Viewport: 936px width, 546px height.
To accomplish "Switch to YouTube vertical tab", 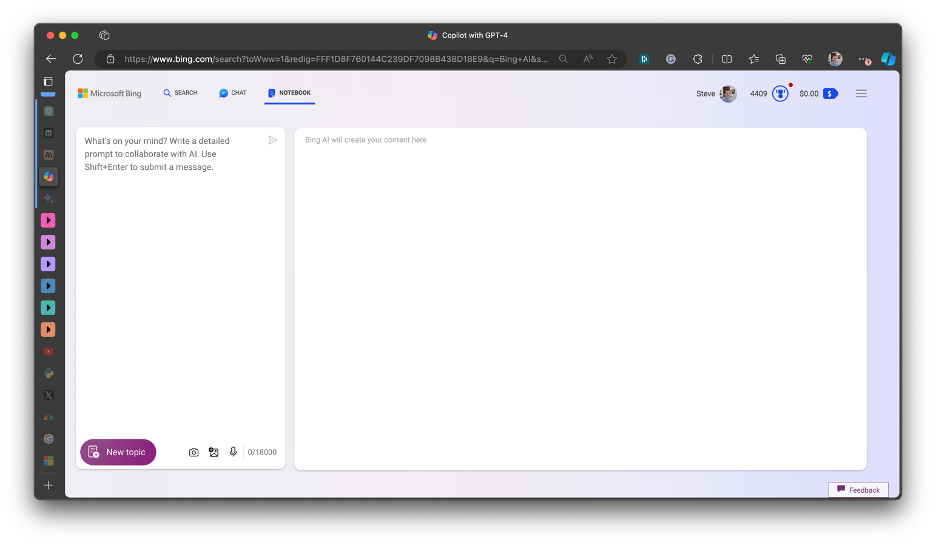I will [x=48, y=351].
